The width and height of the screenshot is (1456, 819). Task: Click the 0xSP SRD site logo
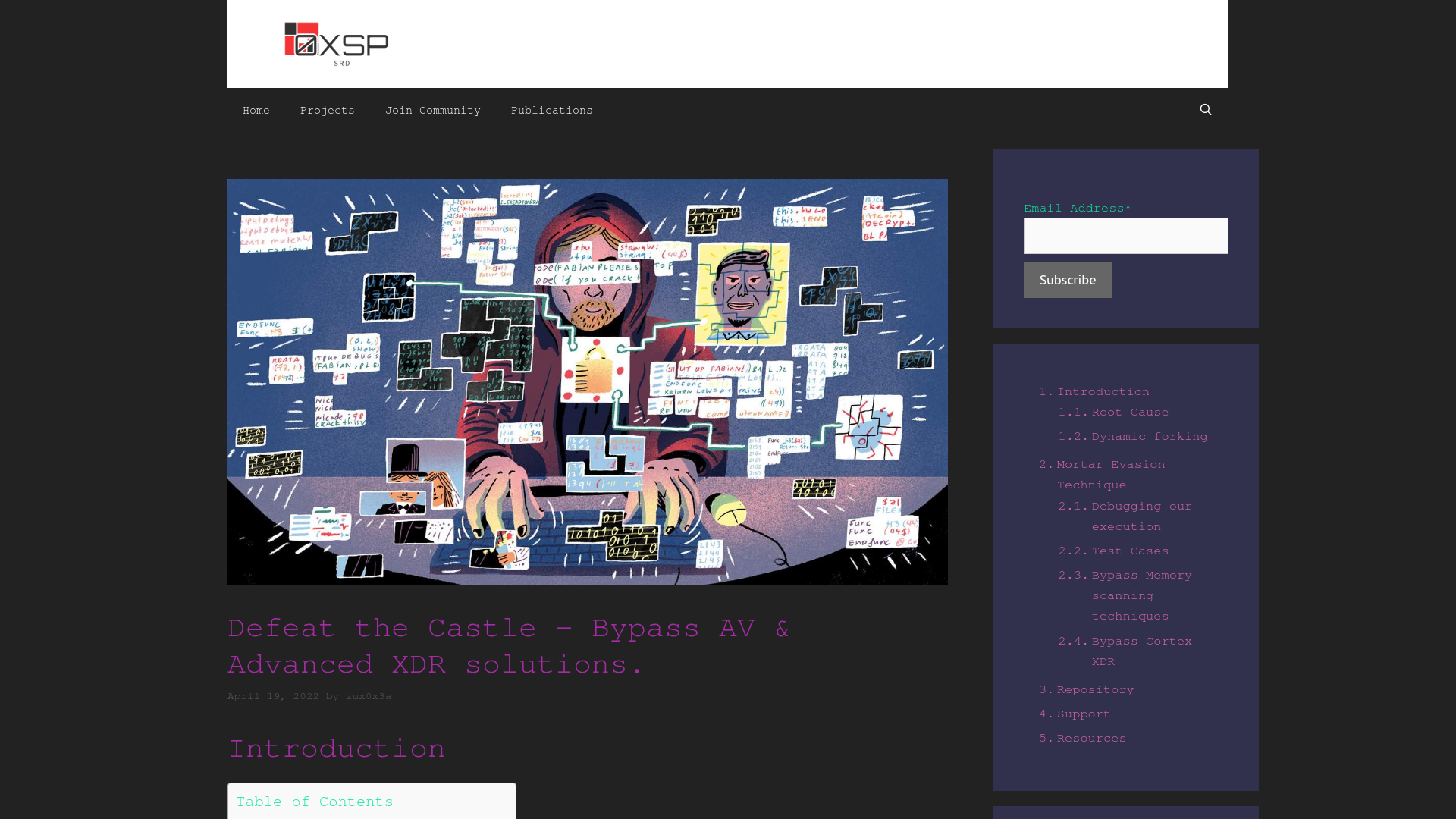tap(337, 44)
